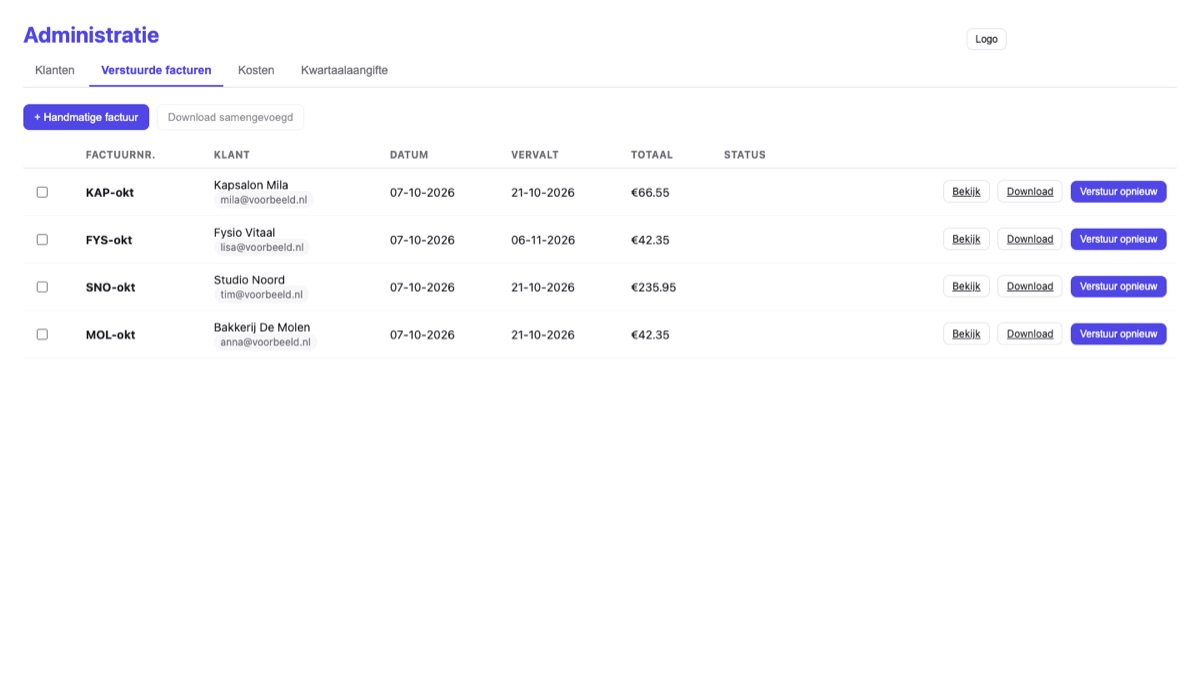
Task: Download the FYS-okt invoice
Action: [x=1030, y=239]
